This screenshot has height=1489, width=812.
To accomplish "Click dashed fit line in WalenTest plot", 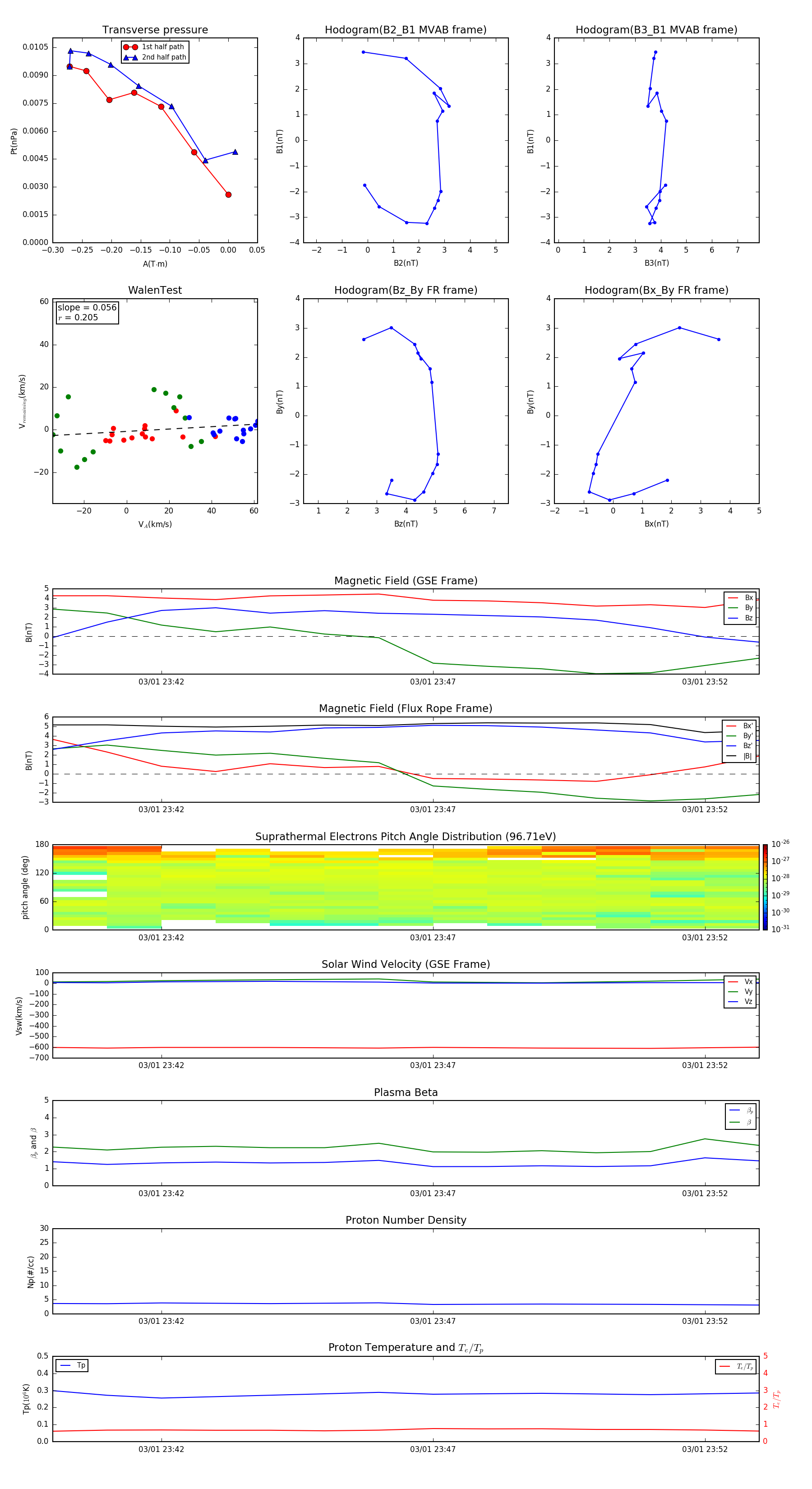I will coord(155,429).
